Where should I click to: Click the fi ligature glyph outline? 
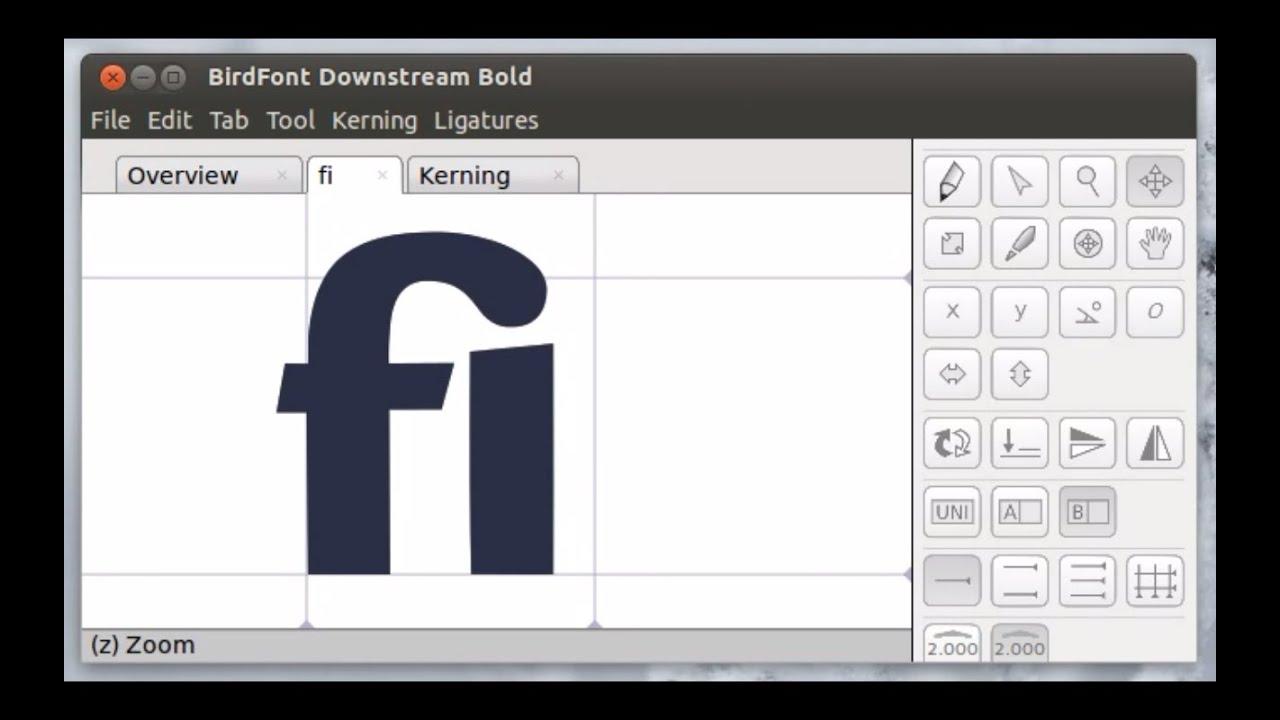click(x=348, y=450)
